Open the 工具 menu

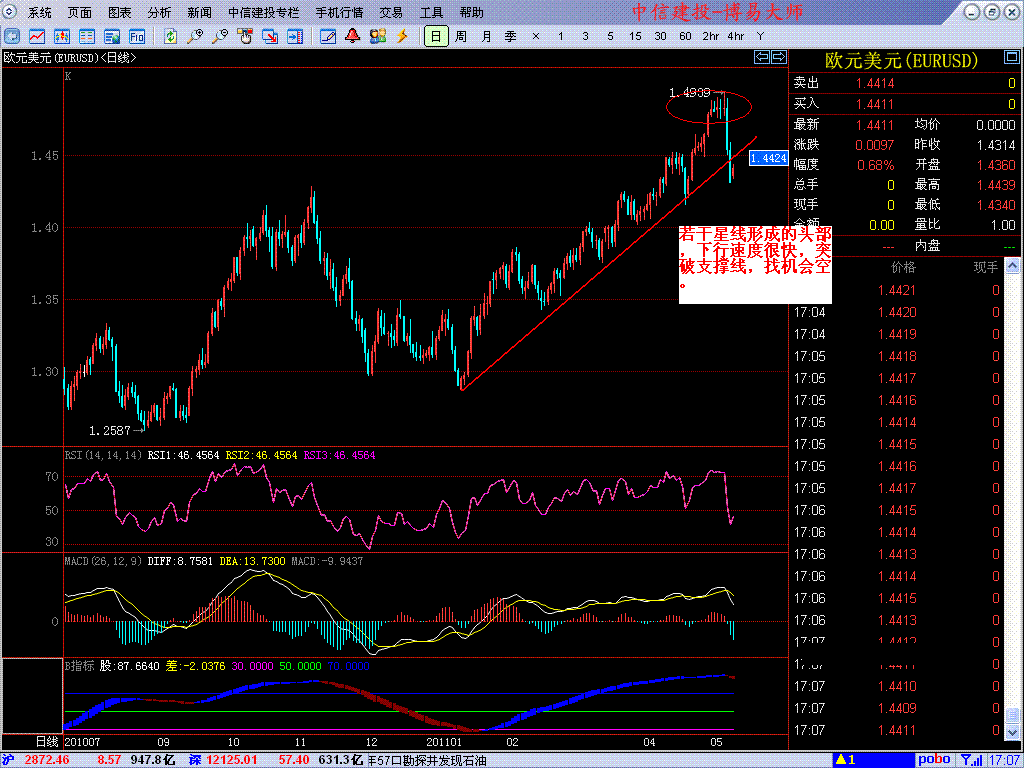point(431,12)
